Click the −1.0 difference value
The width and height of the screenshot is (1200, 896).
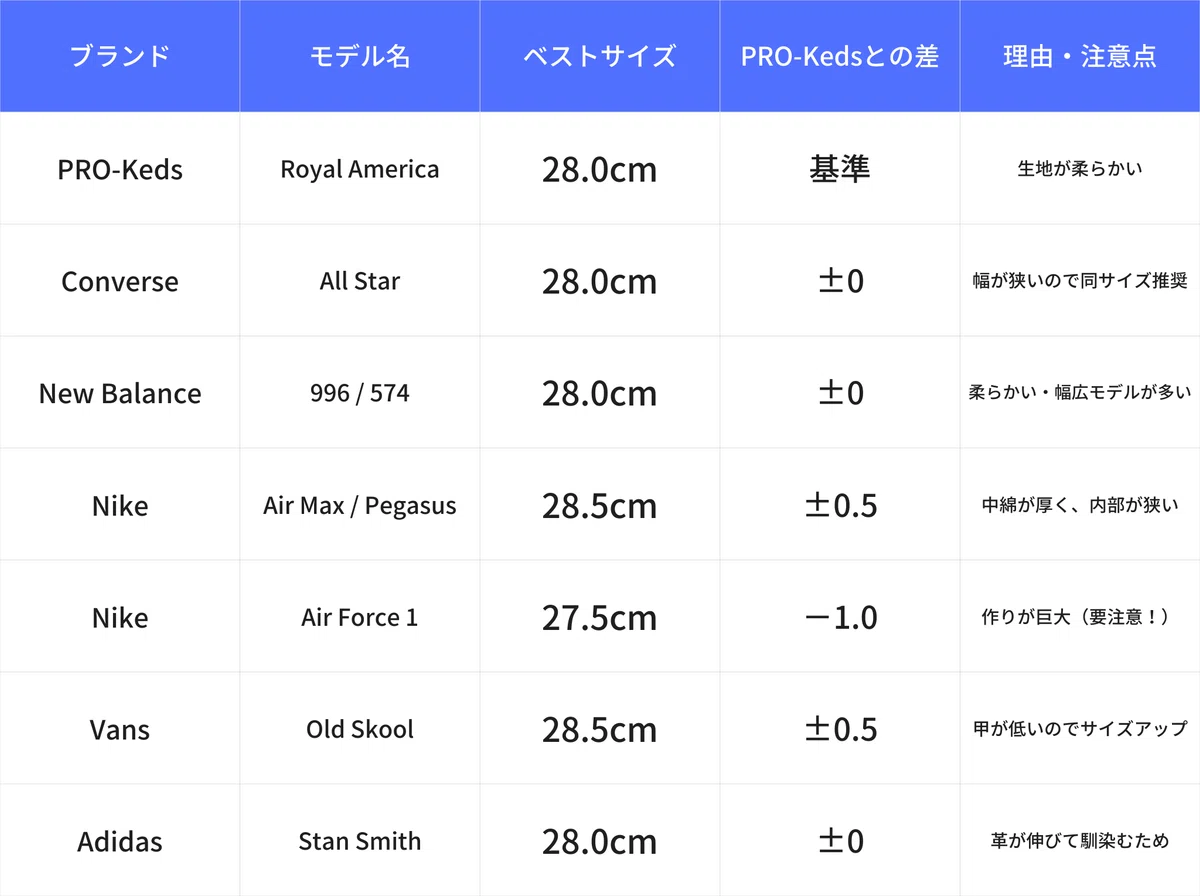coord(840,617)
